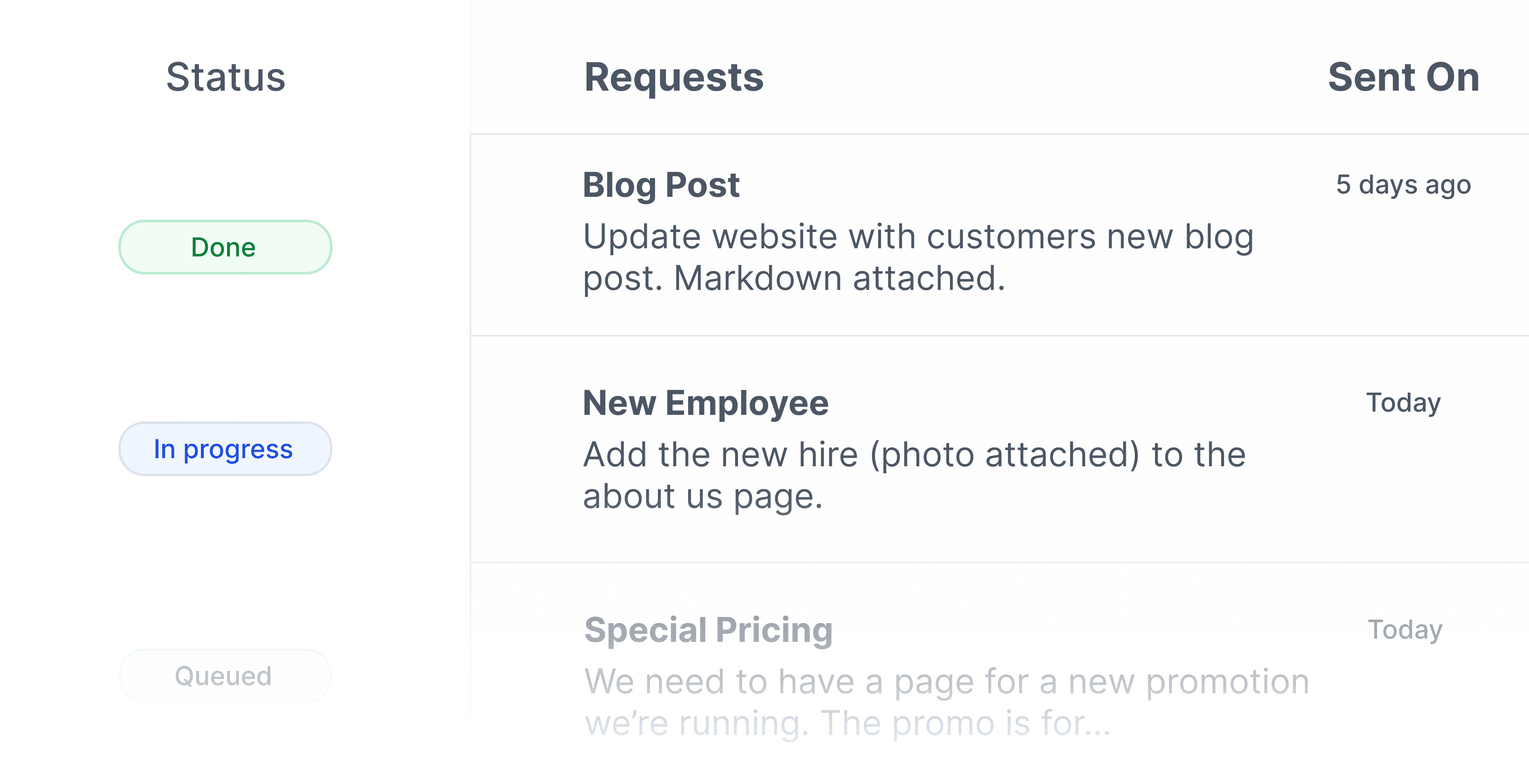1529x784 pixels.
Task: Click the "(photo attached)" phrase in New Employee
Action: click(x=1004, y=454)
